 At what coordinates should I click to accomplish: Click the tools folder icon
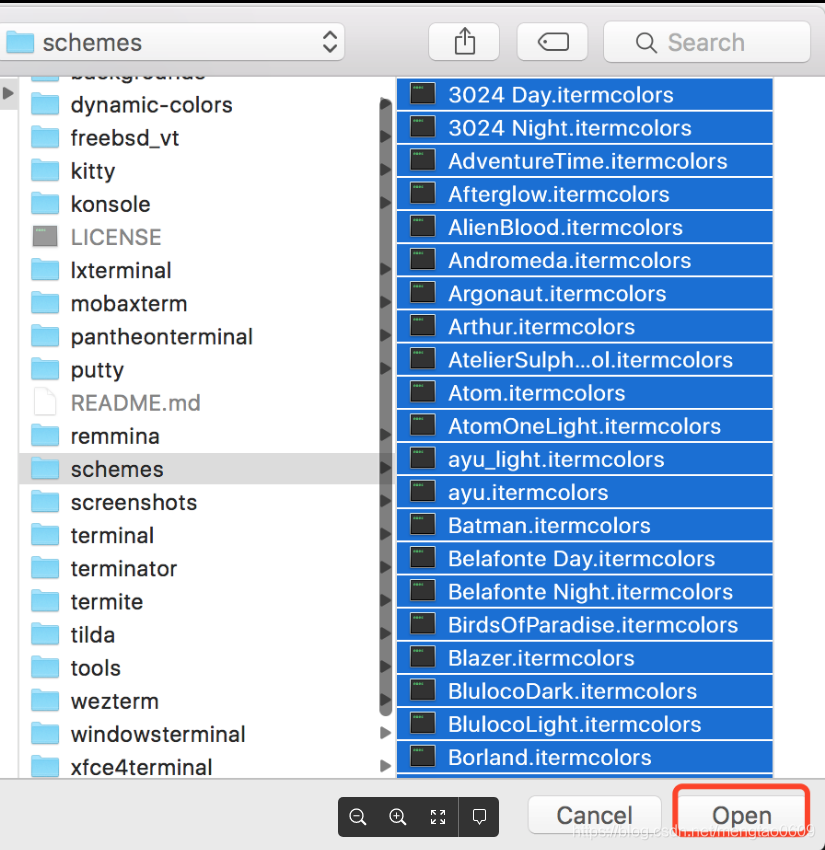(45, 668)
